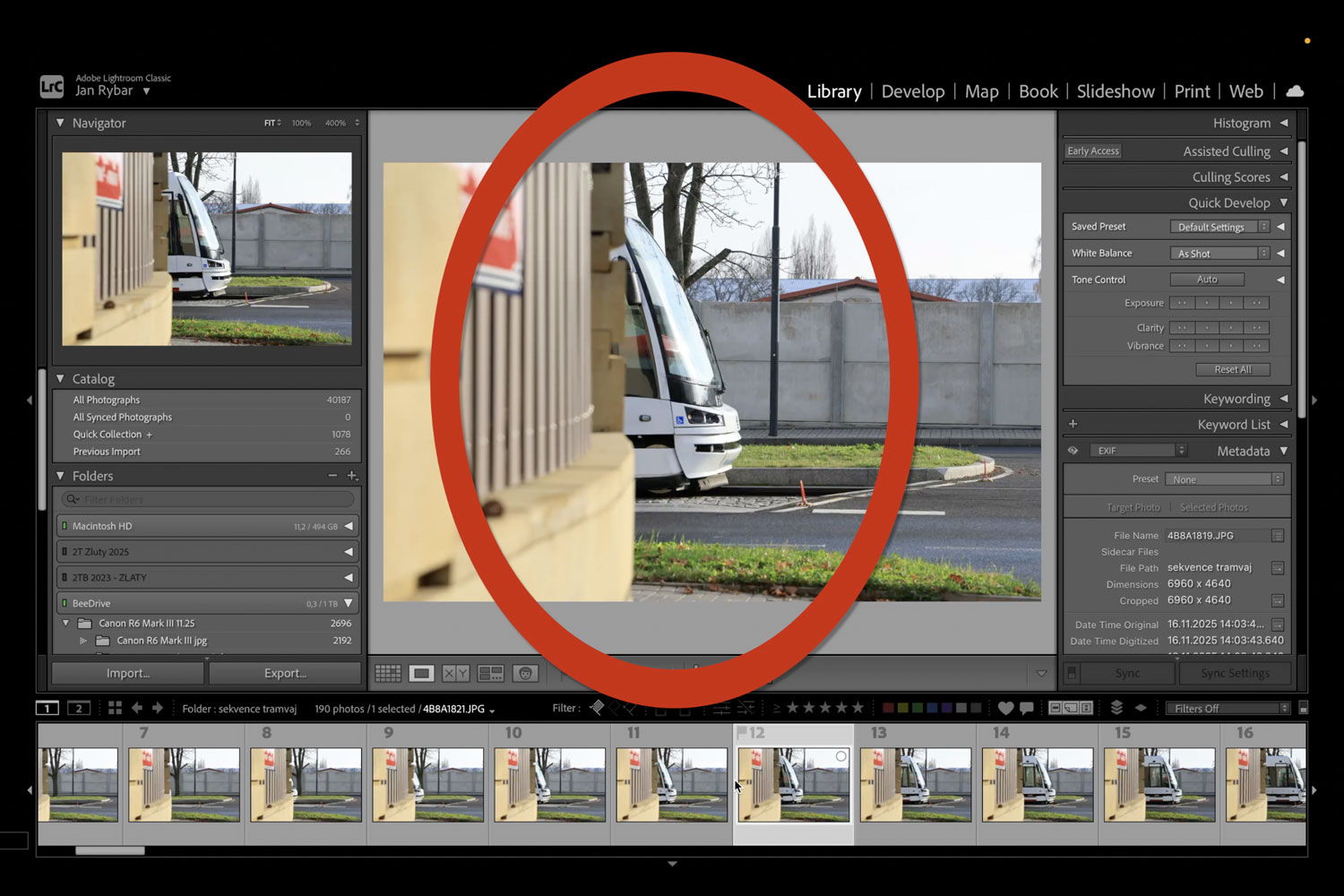Switch to Grid view in toolbar
This screenshot has width=1344, height=896.
388,673
